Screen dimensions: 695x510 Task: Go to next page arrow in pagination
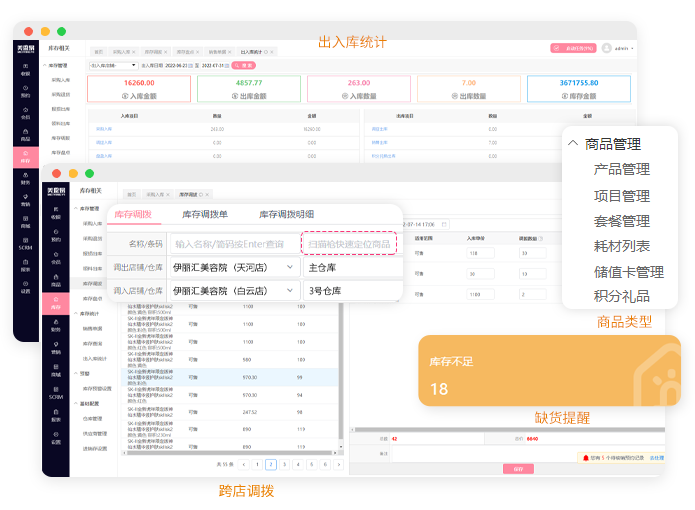pos(339,464)
